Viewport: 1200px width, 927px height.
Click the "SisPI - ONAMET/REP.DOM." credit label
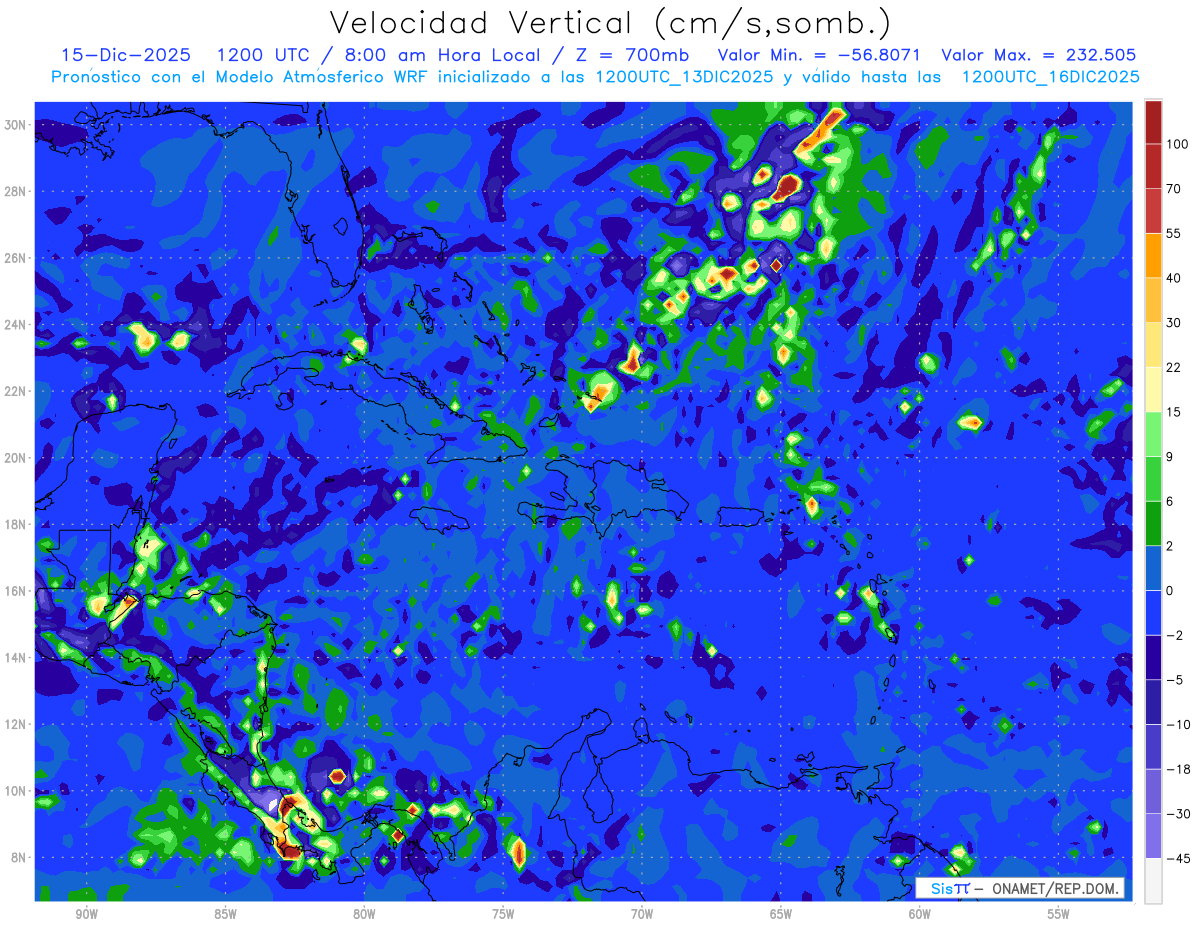pos(1020,888)
